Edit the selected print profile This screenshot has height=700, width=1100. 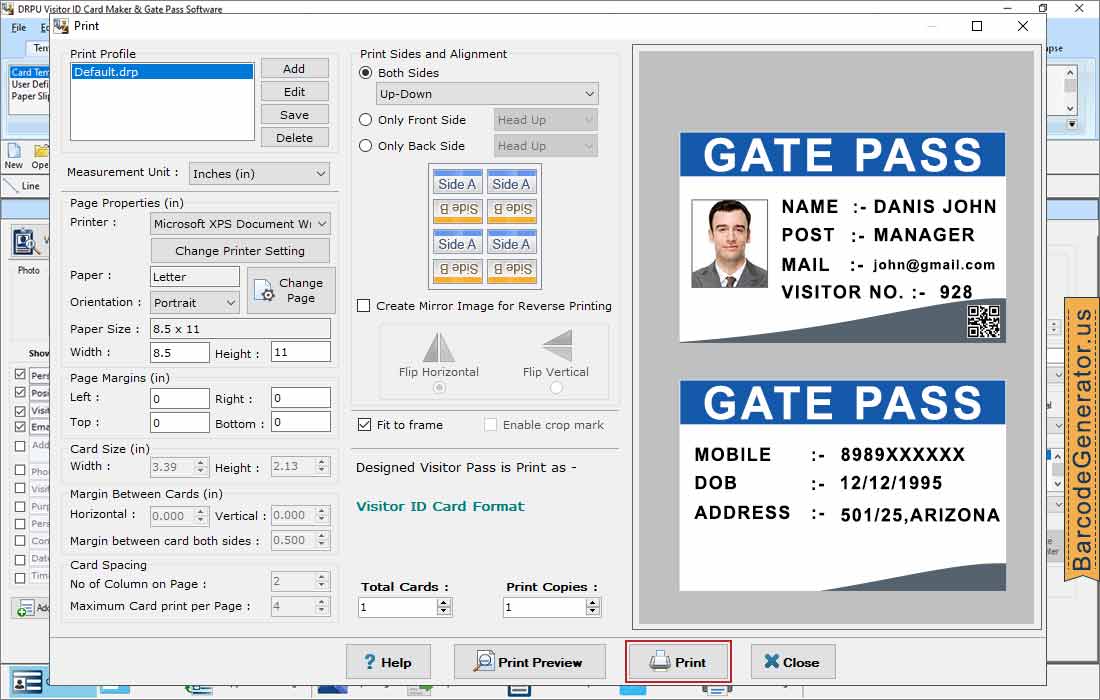tap(295, 92)
